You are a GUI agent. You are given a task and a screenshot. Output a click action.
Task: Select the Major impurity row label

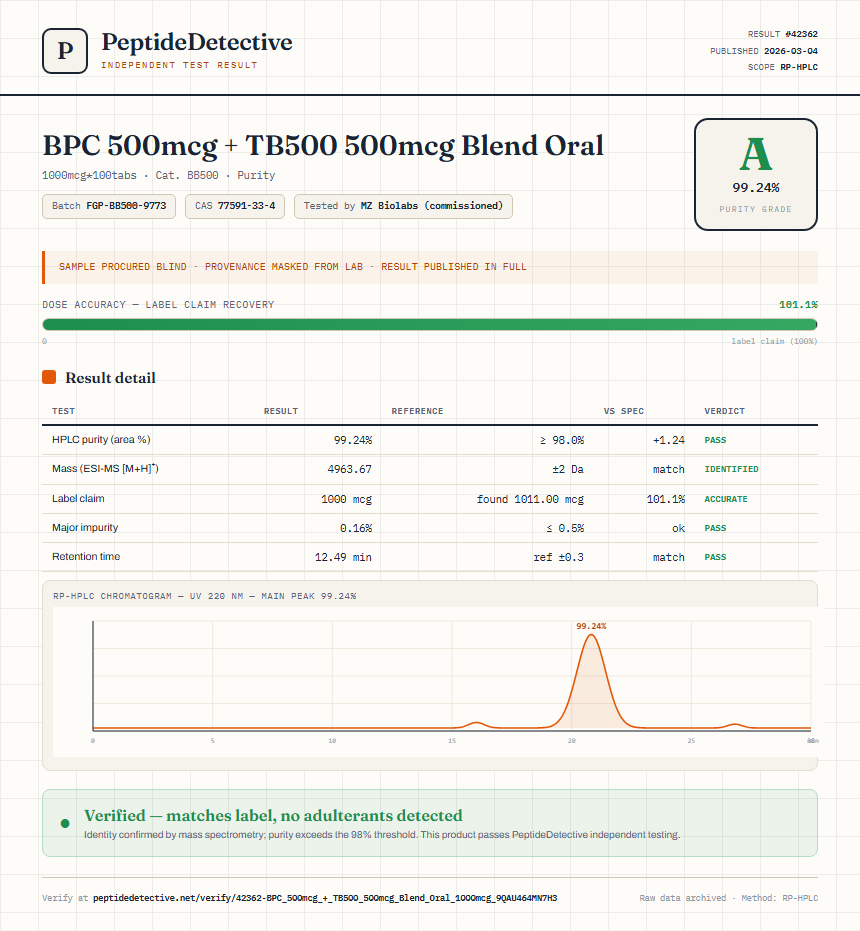(x=85, y=528)
